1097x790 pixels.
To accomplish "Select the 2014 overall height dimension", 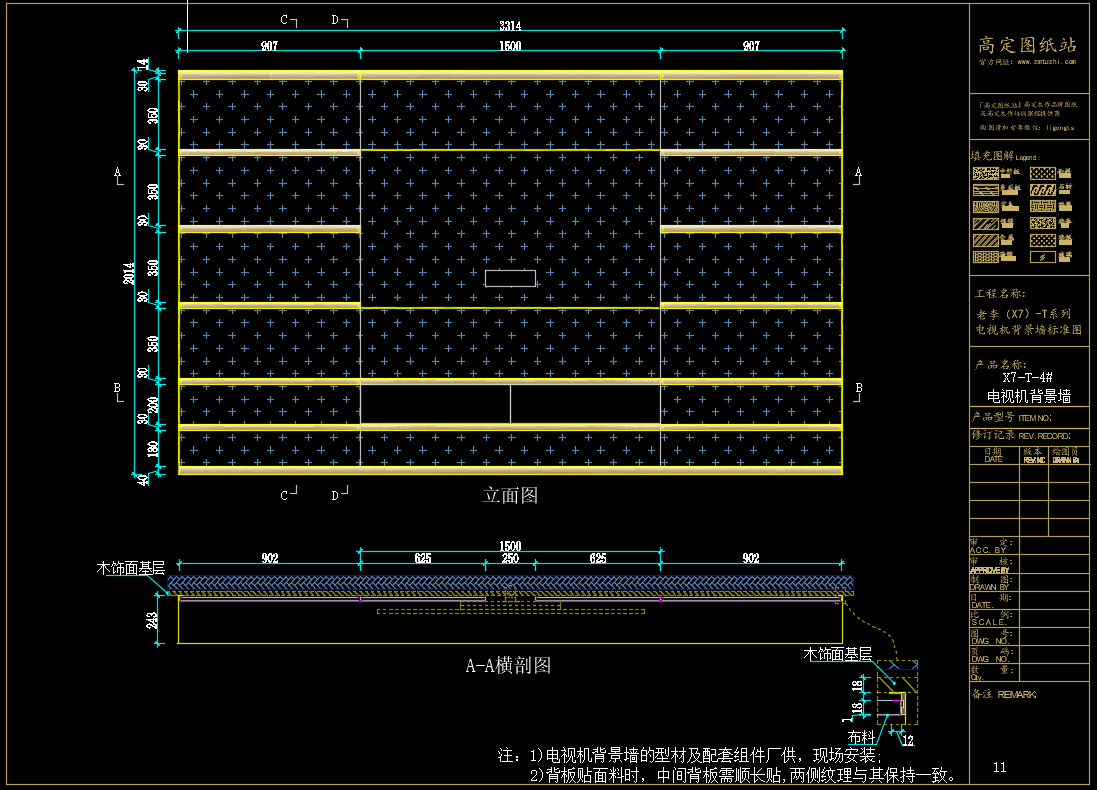I will (x=130, y=271).
